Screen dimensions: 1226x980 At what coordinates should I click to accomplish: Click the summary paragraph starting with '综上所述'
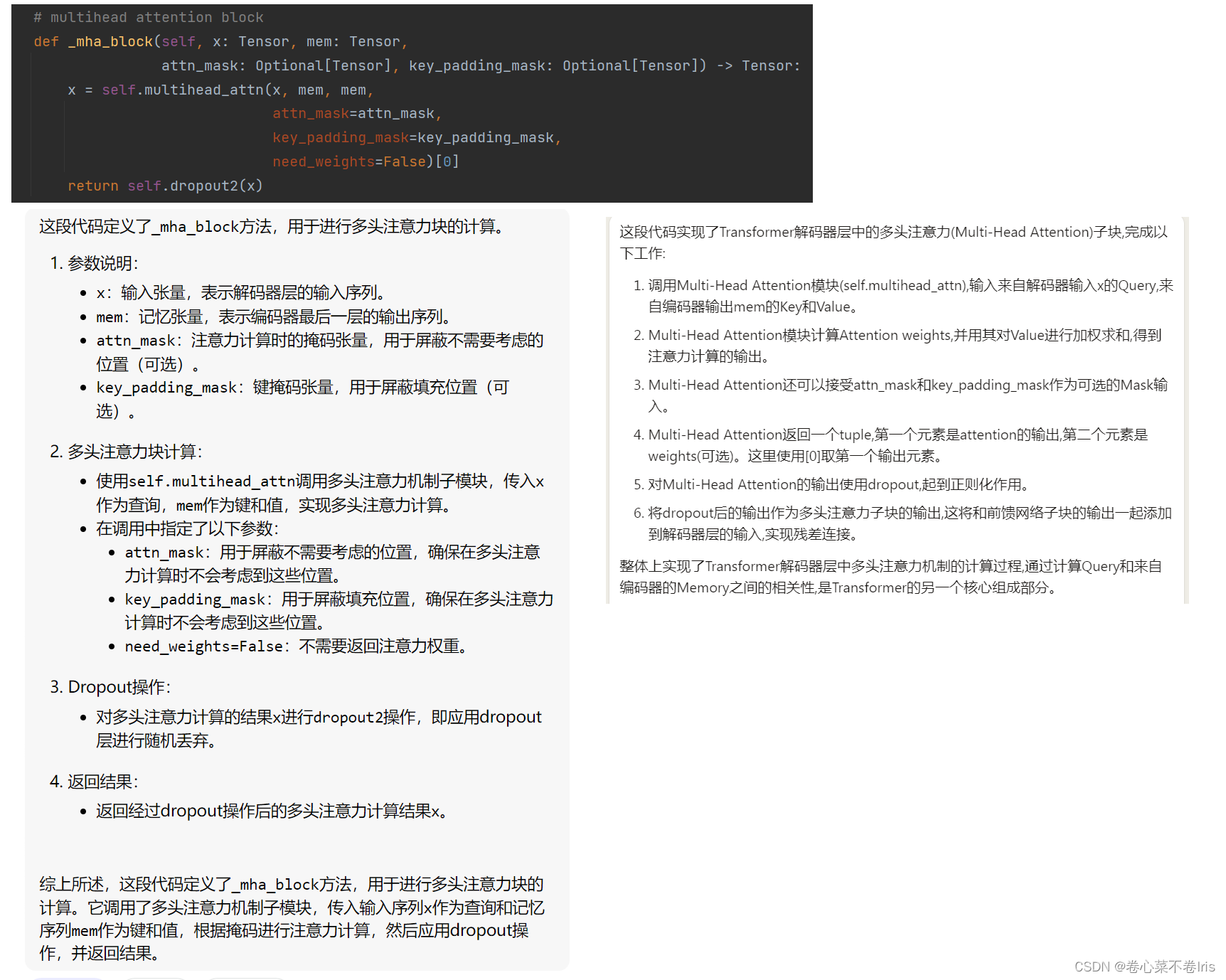point(292,919)
